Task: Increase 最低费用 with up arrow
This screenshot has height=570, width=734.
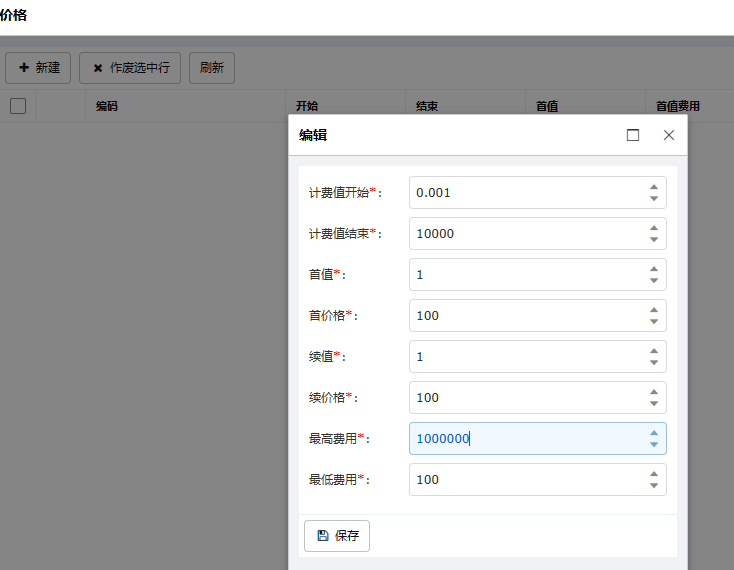Action: tap(654, 474)
